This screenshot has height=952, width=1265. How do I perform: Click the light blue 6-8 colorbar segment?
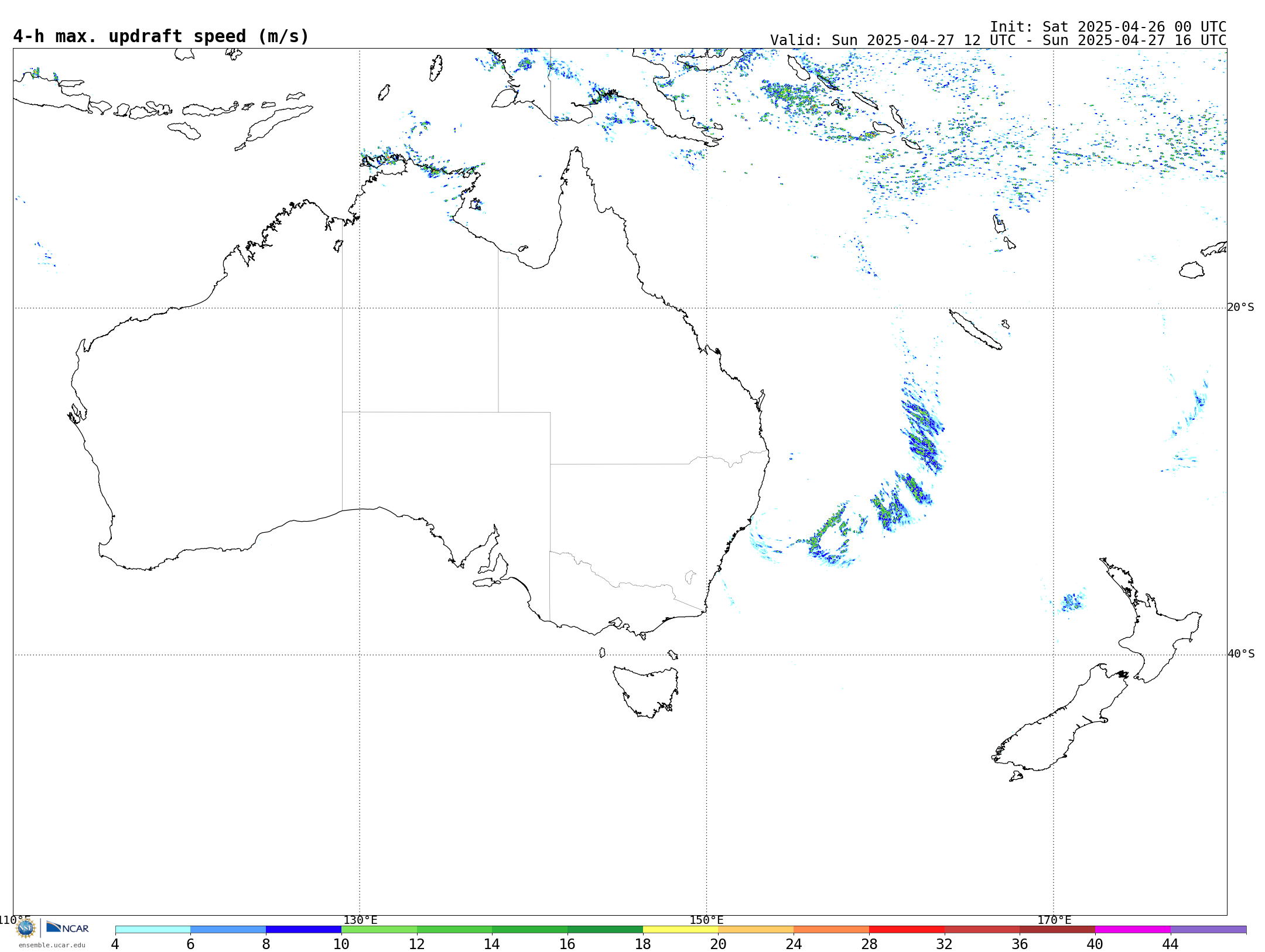228,930
